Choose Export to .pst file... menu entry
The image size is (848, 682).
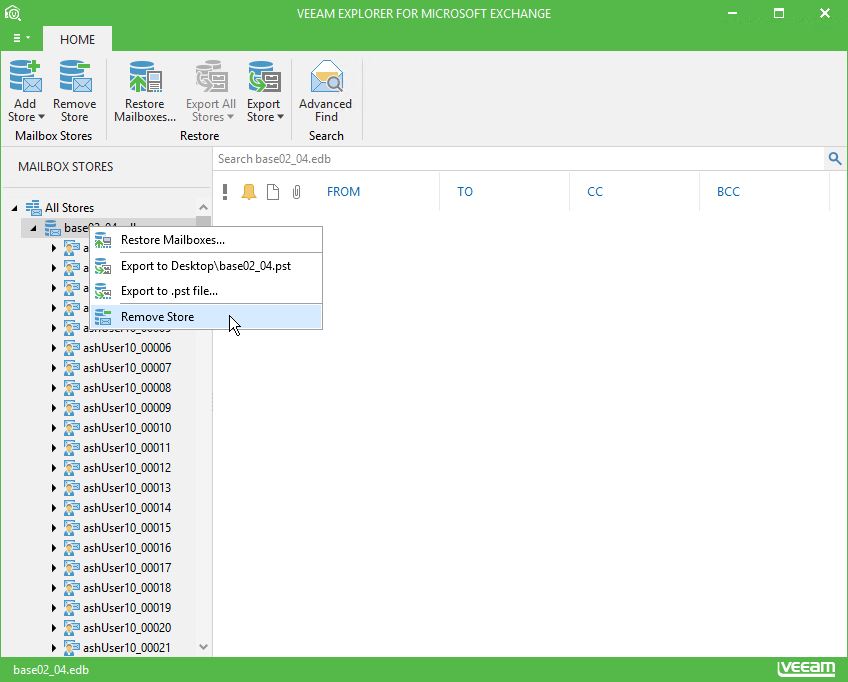207,291
